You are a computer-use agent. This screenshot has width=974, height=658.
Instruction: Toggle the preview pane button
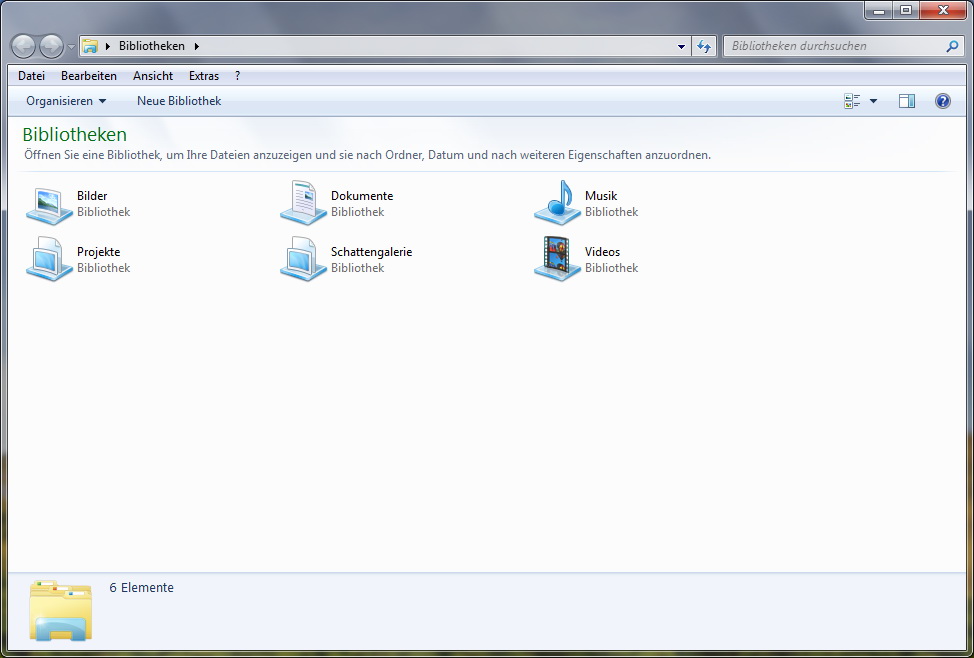tap(907, 101)
